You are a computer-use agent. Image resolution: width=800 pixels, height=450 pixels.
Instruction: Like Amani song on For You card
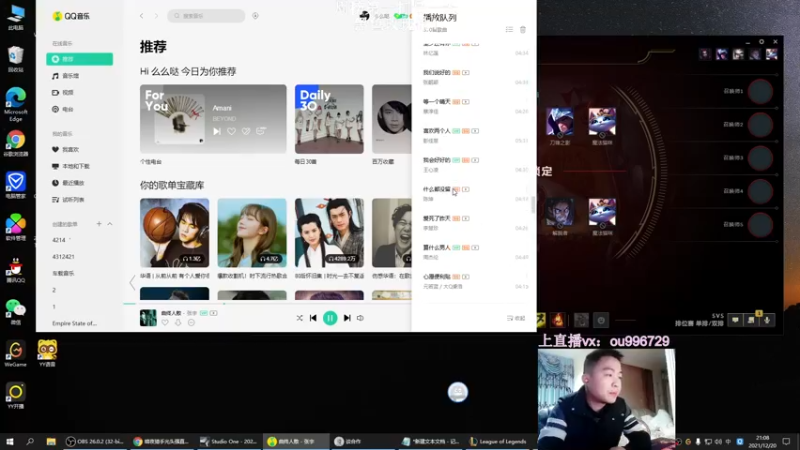(x=231, y=131)
